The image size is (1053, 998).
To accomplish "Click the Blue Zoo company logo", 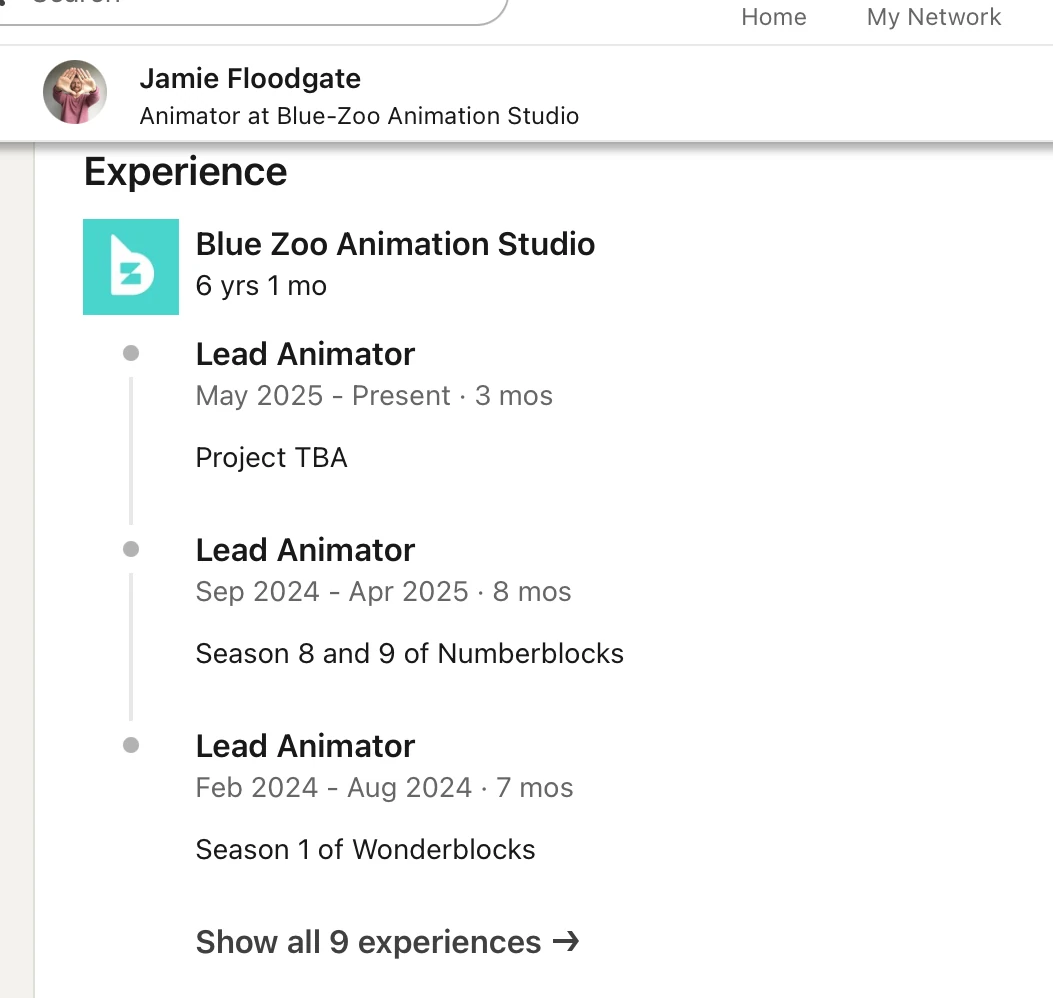I will [x=131, y=267].
